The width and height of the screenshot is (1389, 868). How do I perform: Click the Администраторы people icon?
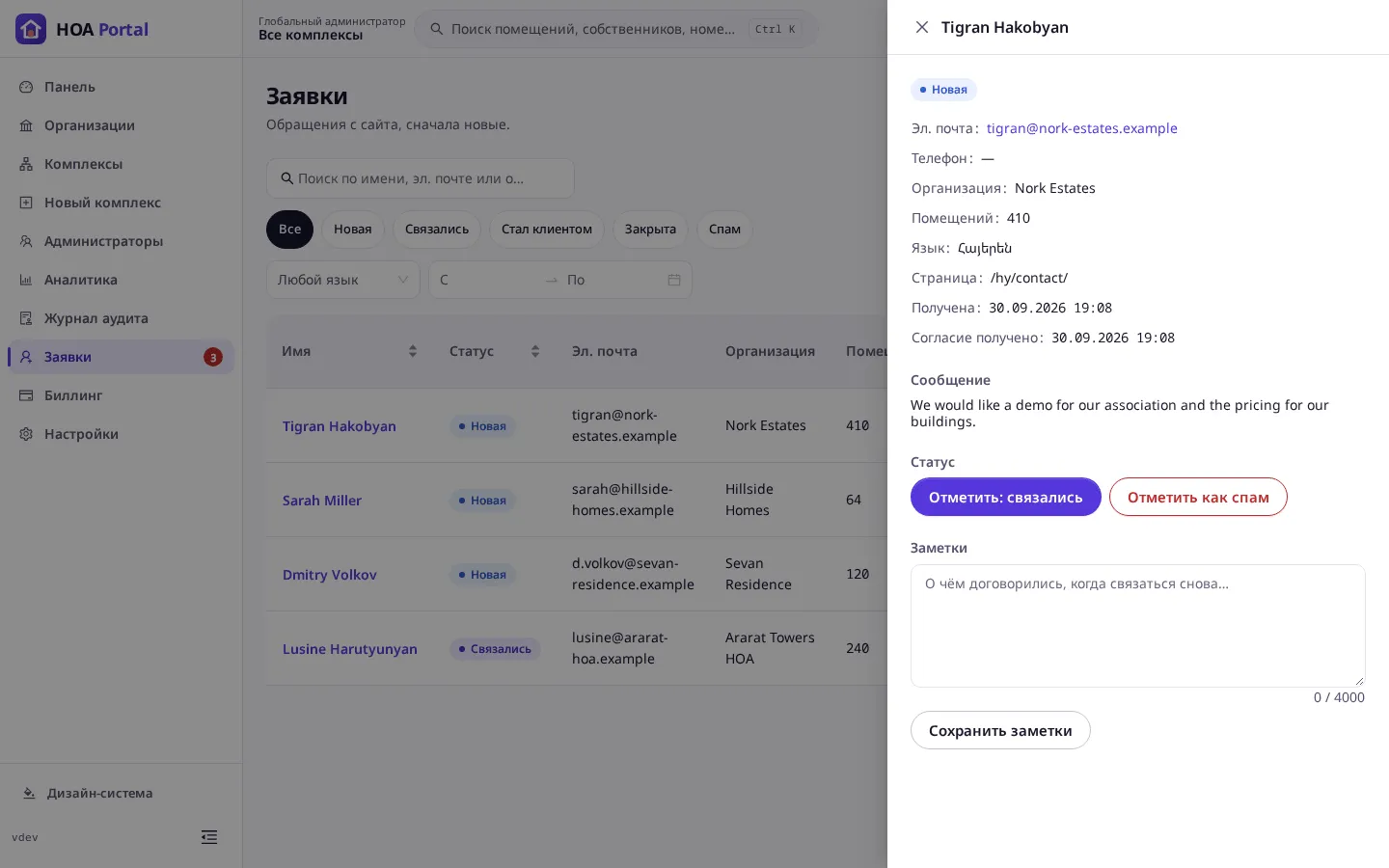26,241
